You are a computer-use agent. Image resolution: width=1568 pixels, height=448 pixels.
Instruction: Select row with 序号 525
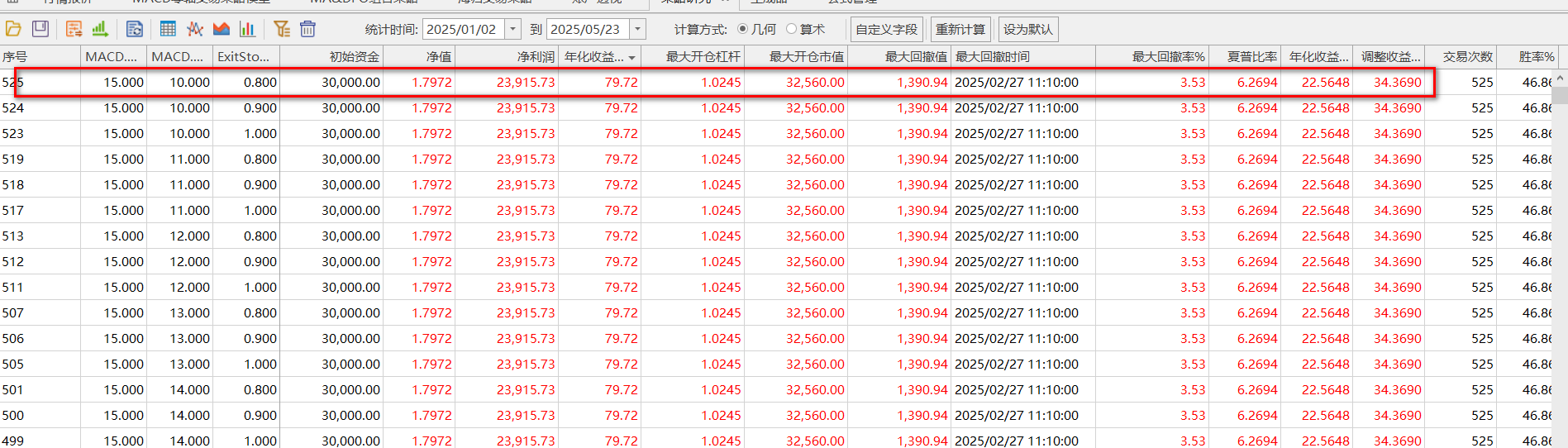[x=776, y=83]
